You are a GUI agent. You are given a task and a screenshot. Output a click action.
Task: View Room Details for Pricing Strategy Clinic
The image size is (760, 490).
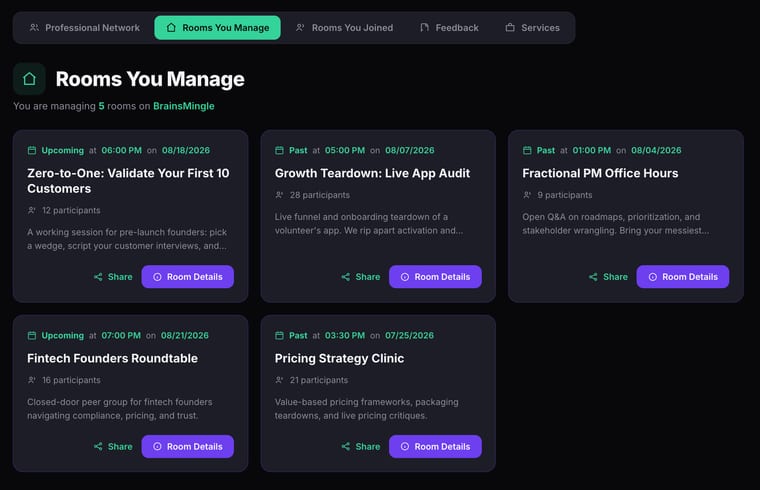pyautogui.click(x=435, y=446)
